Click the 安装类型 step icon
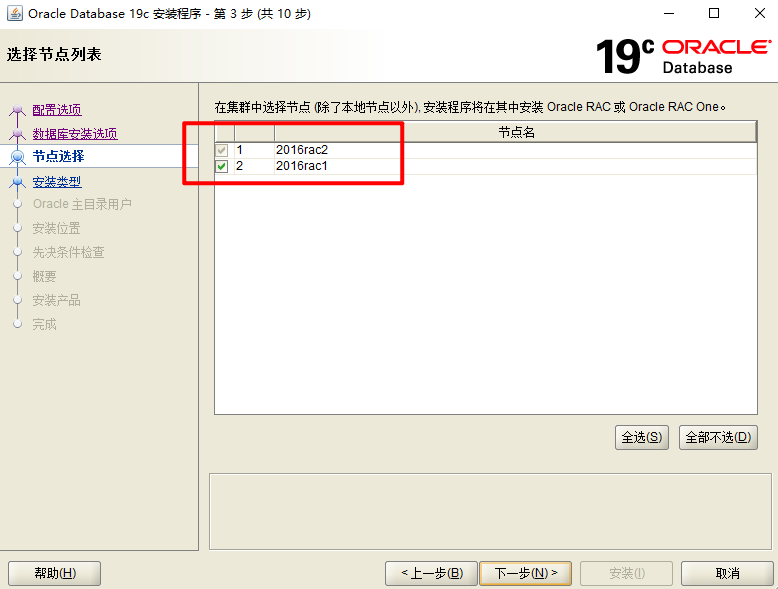This screenshot has height=589, width=778. click(x=17, y=182)
